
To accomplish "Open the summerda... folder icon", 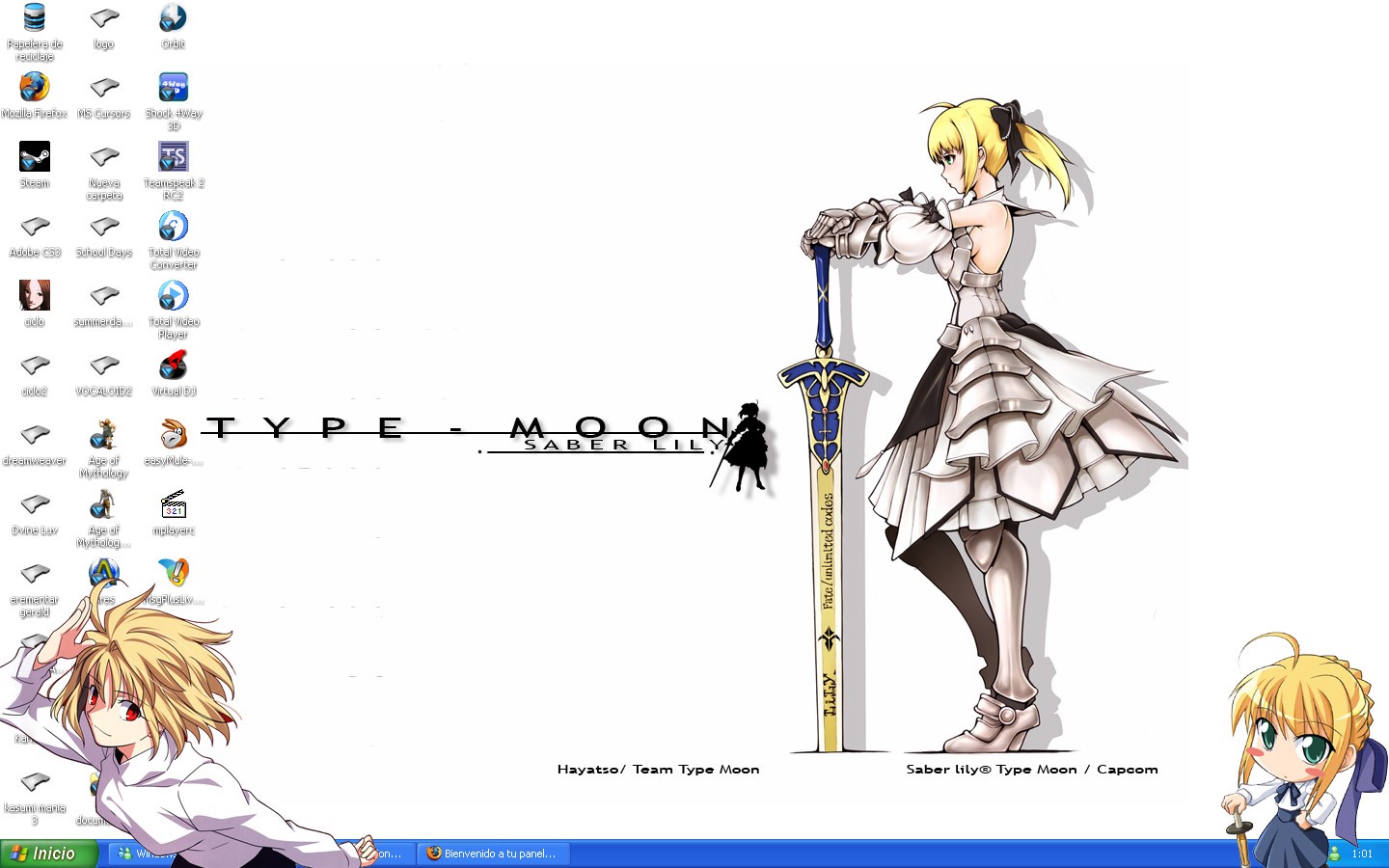I will 104,304.
